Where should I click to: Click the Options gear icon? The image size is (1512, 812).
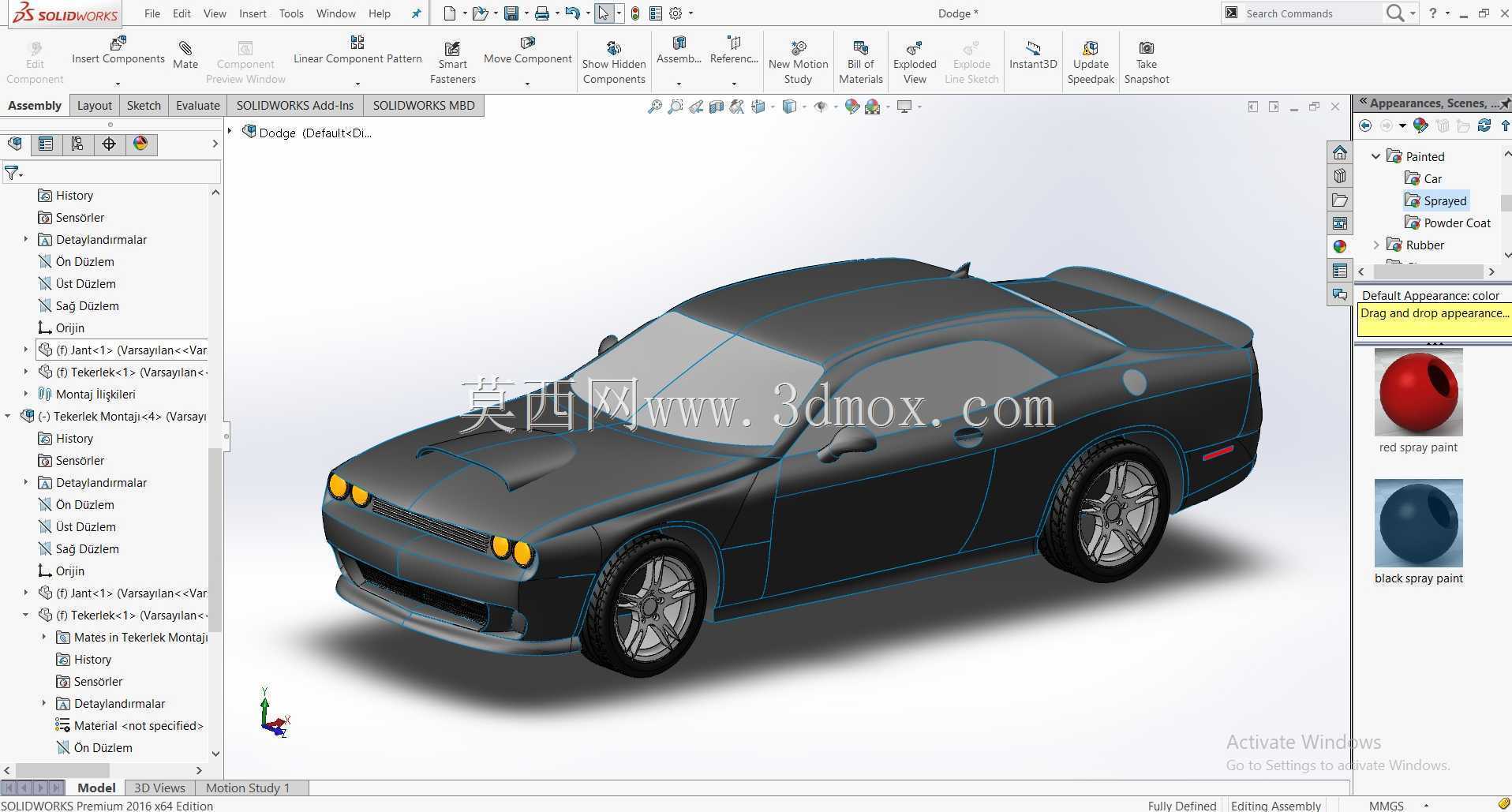click(676, 13)
